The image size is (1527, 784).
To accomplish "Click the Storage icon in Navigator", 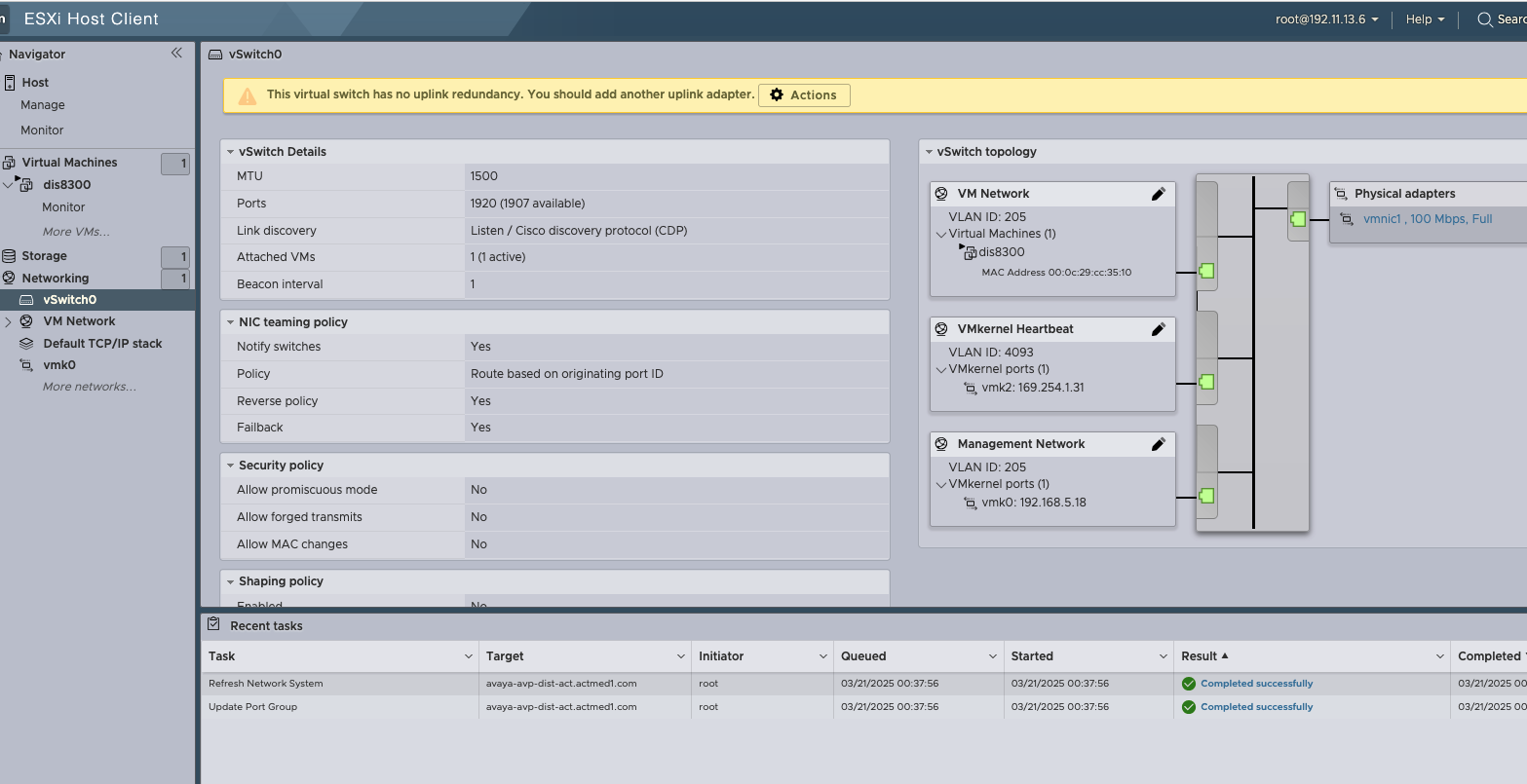I will pos(9,256).
